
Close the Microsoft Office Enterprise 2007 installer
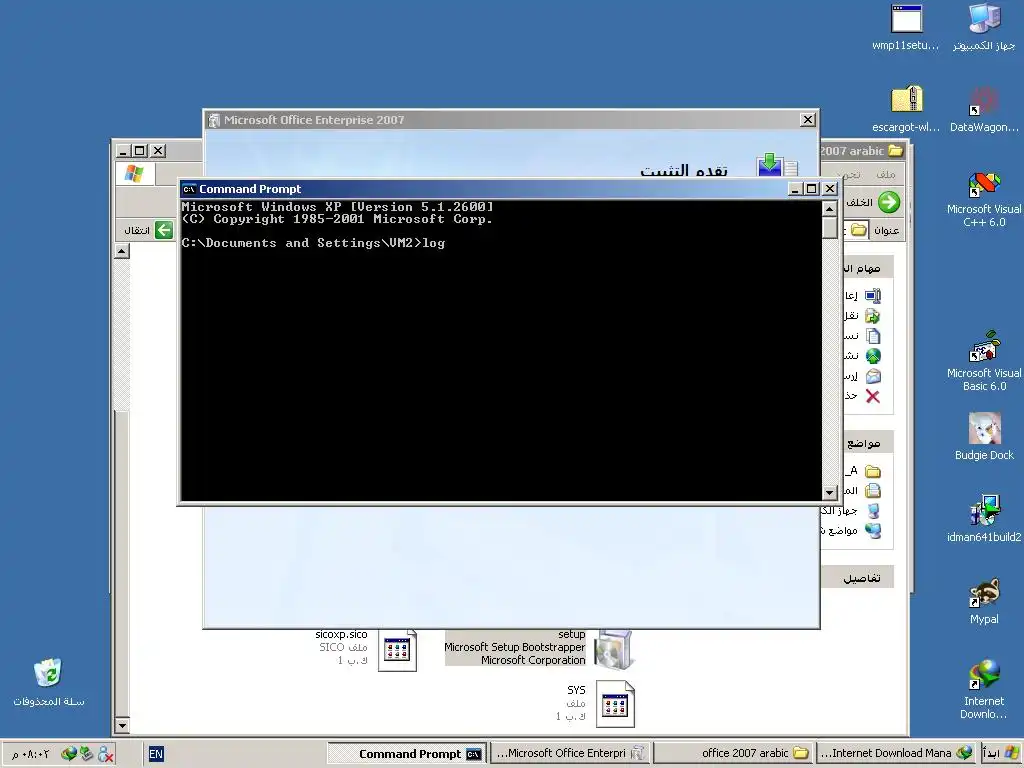tap(808, 120)
